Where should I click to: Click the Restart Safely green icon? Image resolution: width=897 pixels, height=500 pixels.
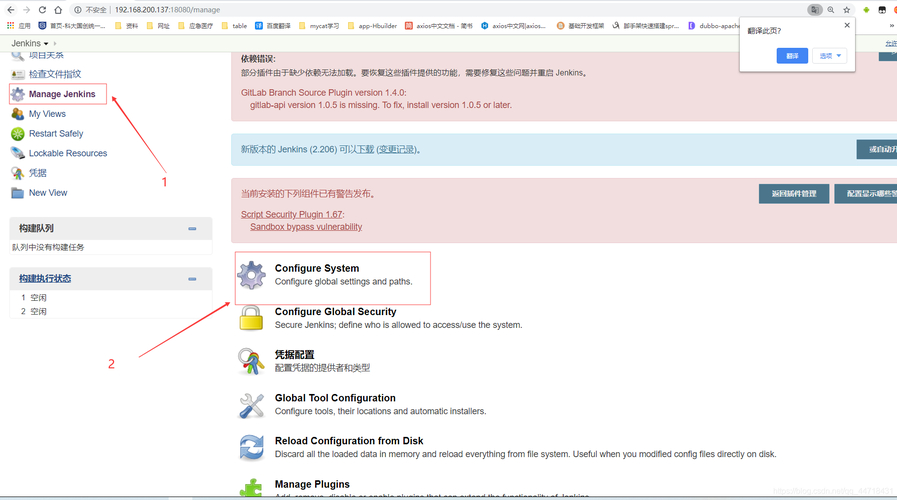pyautogui.click(x=18, y=133)
